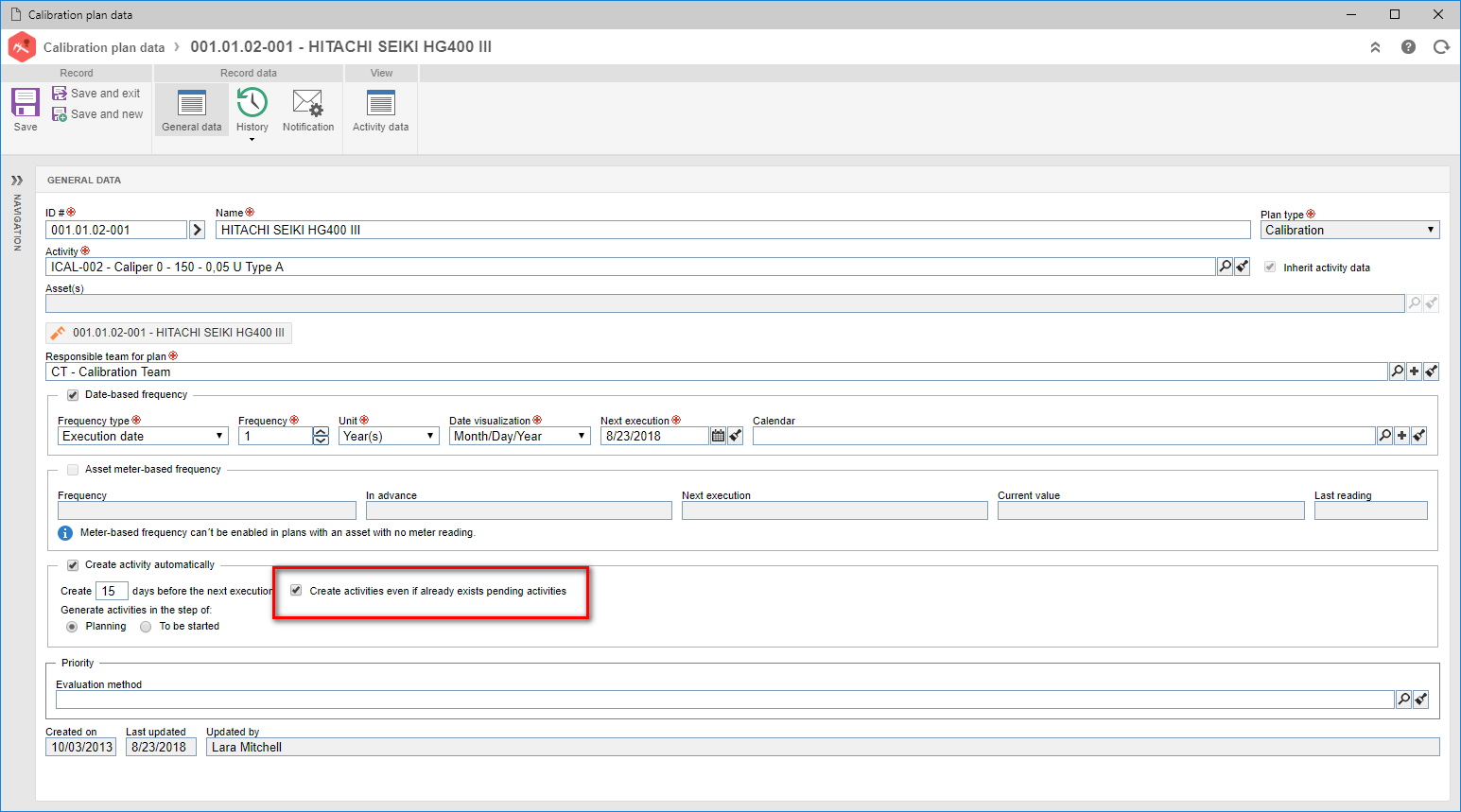Click the Frequency value field
This screenshot has height=812, width=1461.
275,436
